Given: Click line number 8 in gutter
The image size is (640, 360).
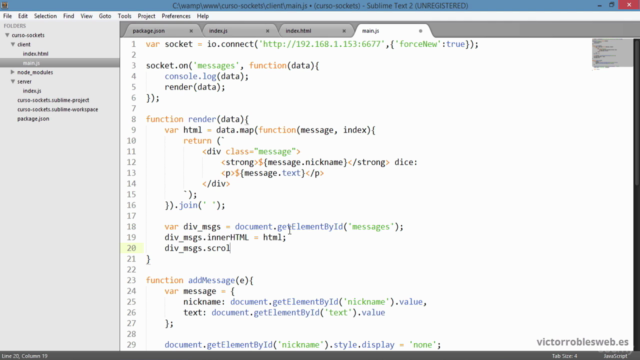Looking at the screenshot, I should pyautogui.click(x=133, y=119).
